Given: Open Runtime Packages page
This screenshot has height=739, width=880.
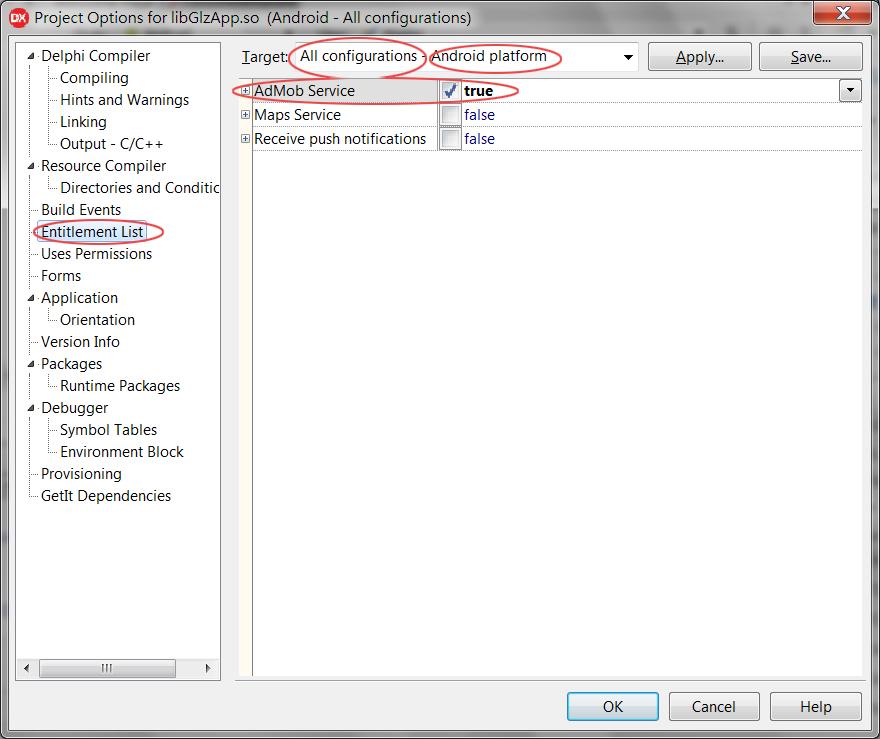Looking at the screenshot, I should tap(120, 386).
